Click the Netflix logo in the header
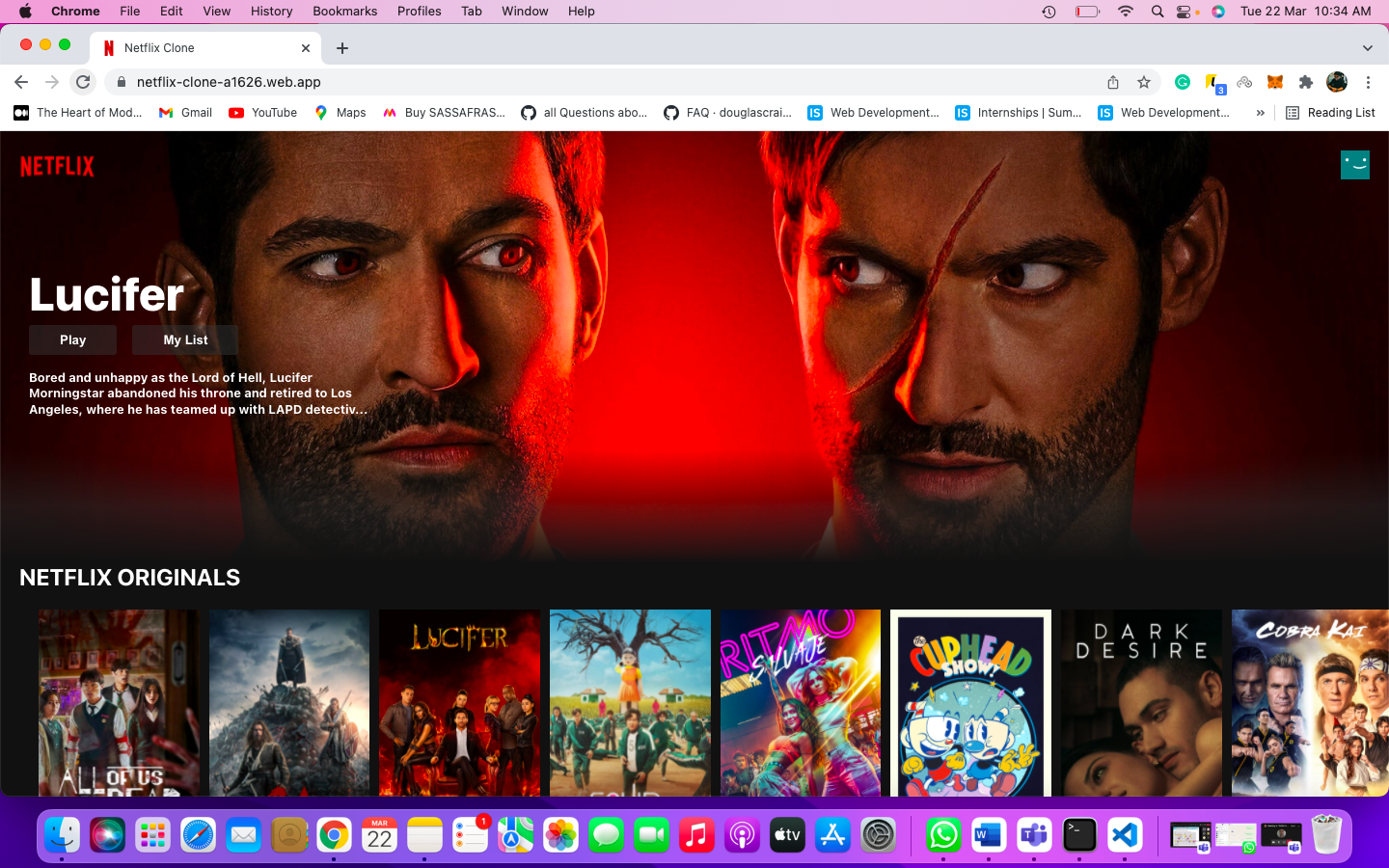This screenshot has height=868, width=1389. pyautogui.click(x=57, y=167)
